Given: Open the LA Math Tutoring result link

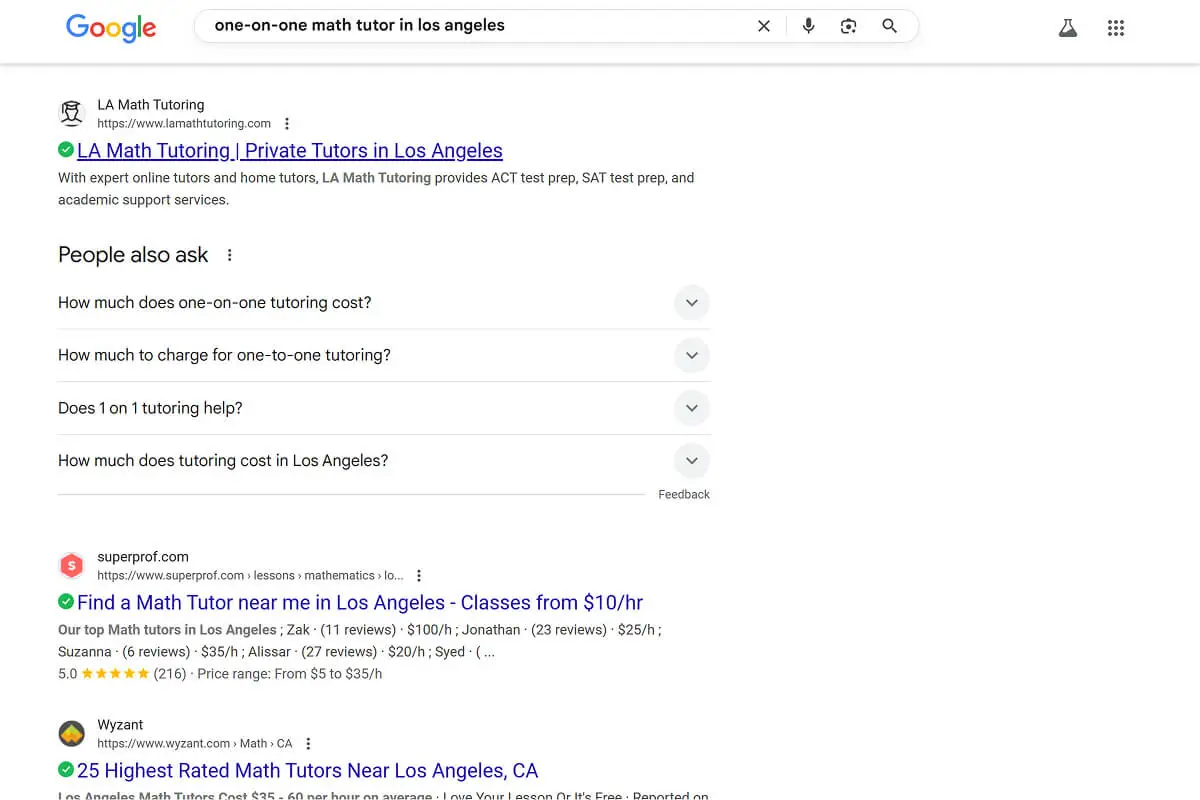Looking at the screenshot, I should [290, 150].
